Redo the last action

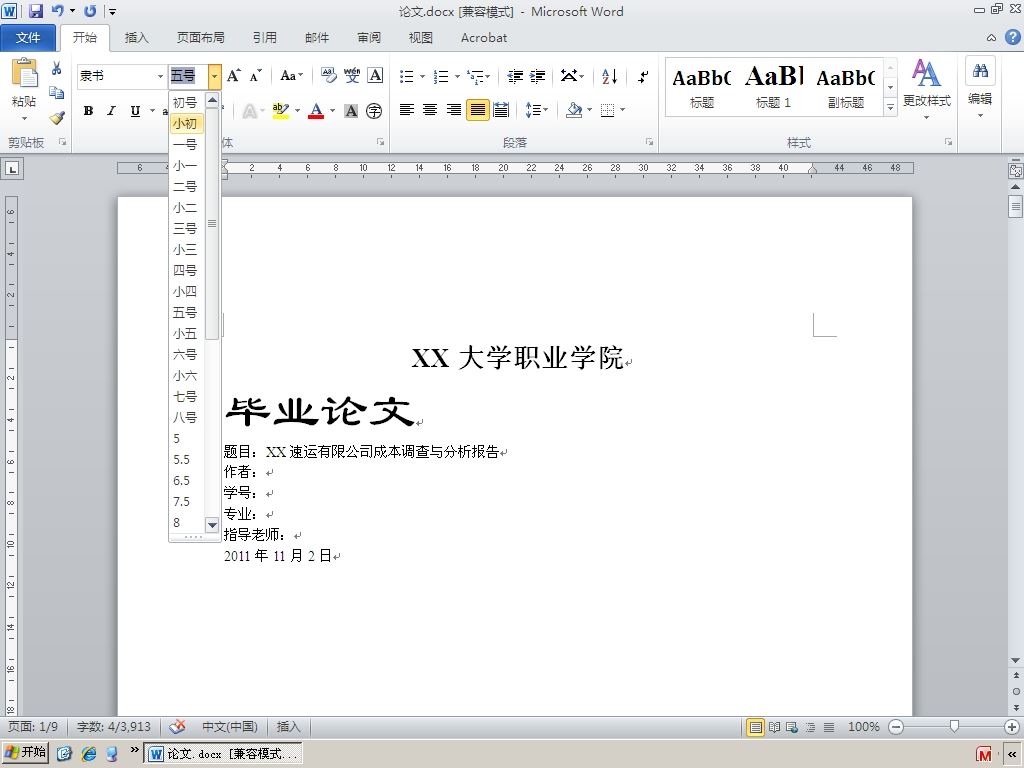90,11
